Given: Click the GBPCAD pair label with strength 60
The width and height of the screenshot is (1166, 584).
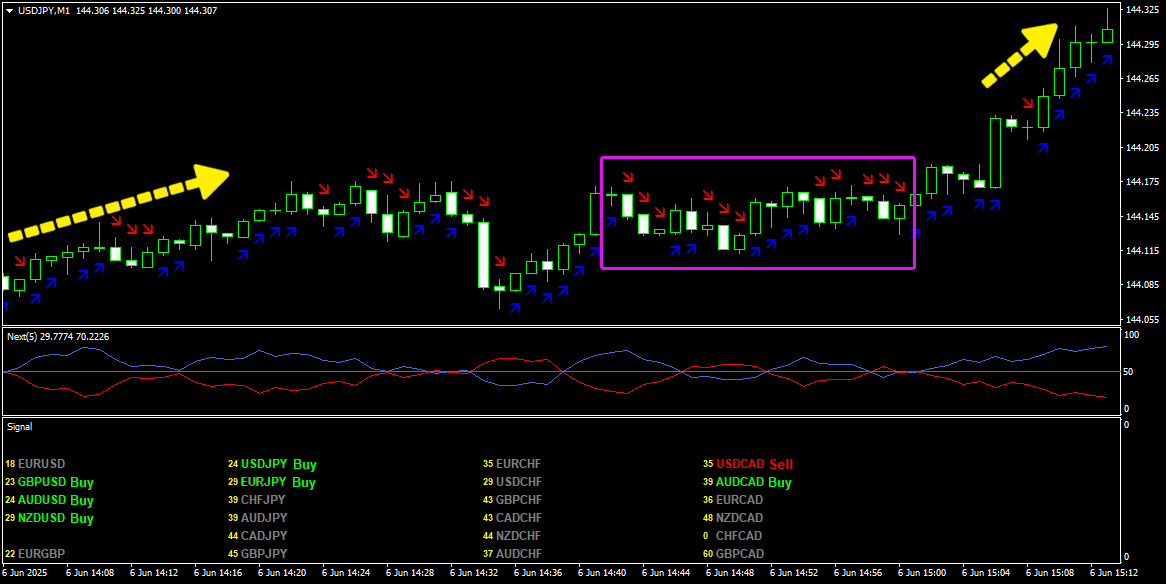Looking at the screenshot, I should point(740,554).
